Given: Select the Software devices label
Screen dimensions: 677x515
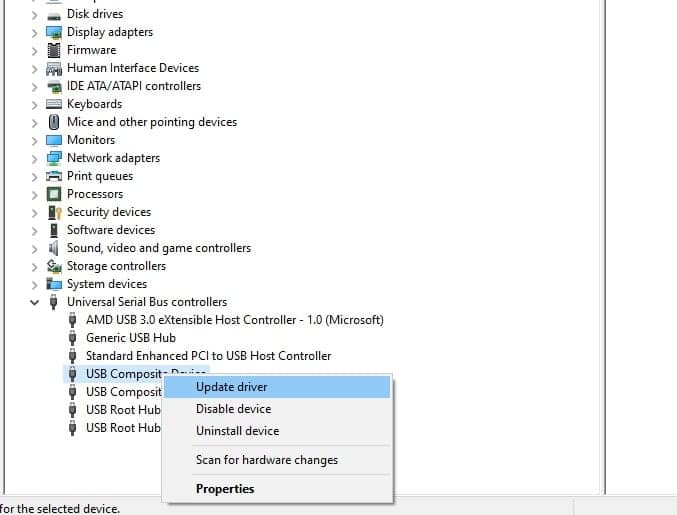Looking at the screenshot, I should click(111, 230).
